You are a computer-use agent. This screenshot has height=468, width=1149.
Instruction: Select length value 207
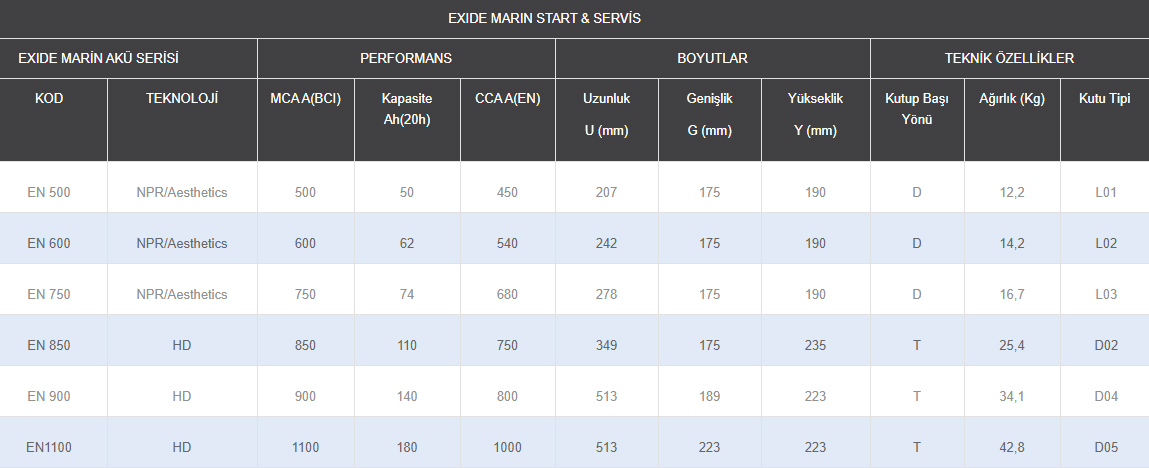coord(606,193)
